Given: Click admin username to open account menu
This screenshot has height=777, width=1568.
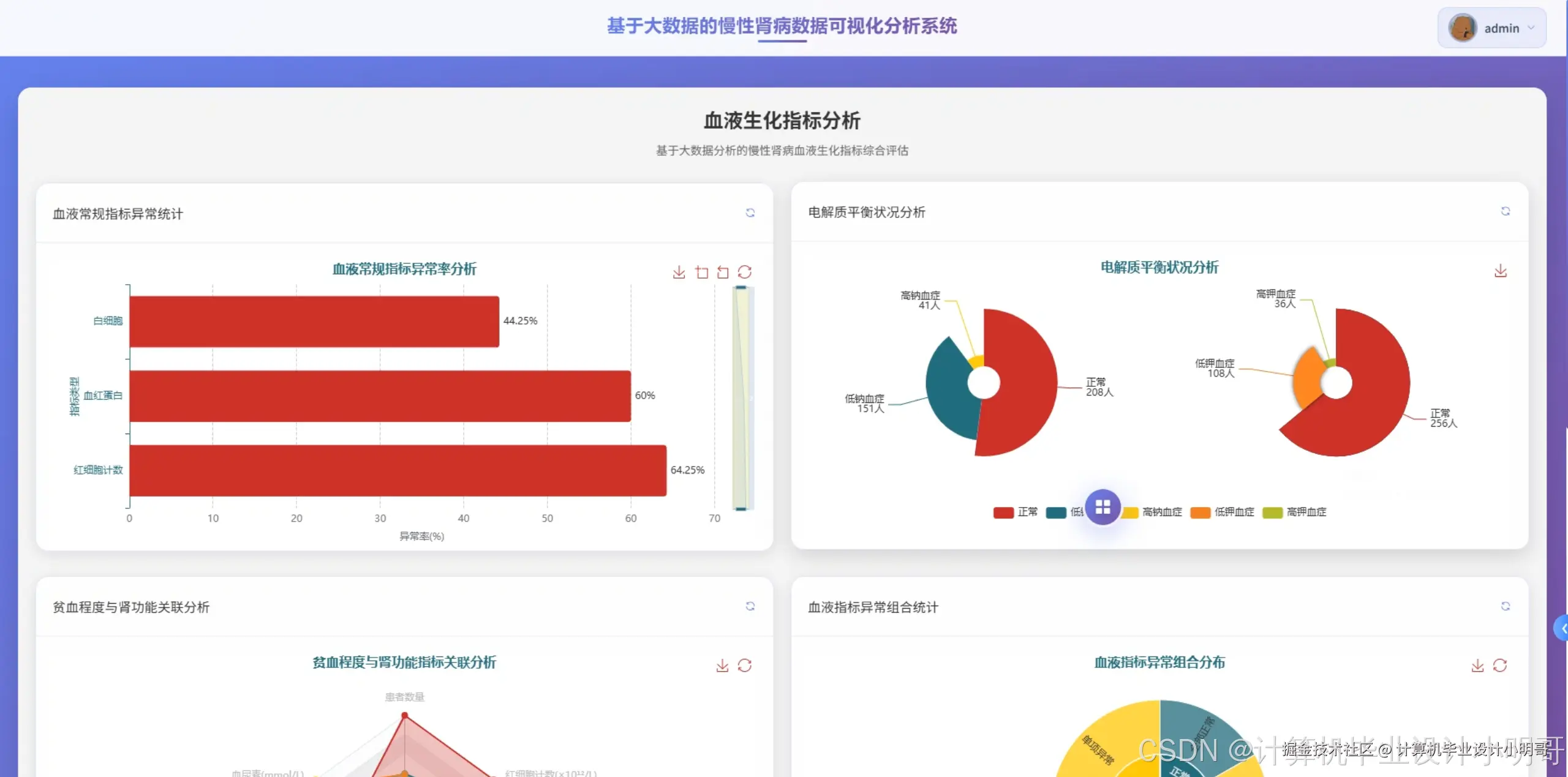Looking at the screenshot, I should click(1502, 28).
